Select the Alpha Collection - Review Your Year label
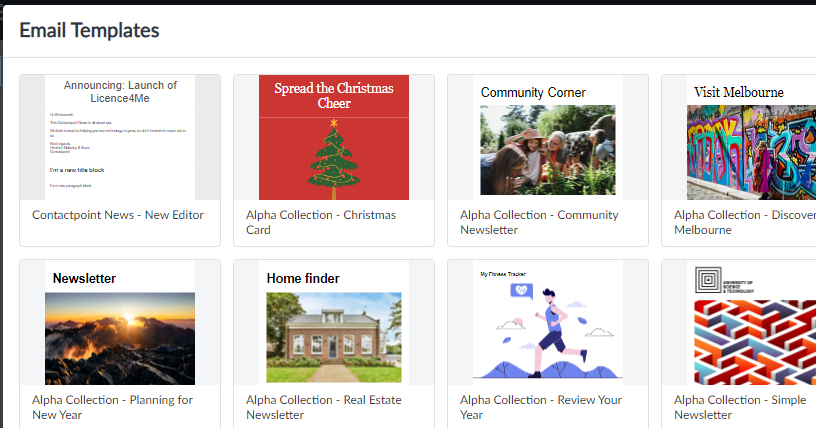The image size is (816, 428). point(541,407)
